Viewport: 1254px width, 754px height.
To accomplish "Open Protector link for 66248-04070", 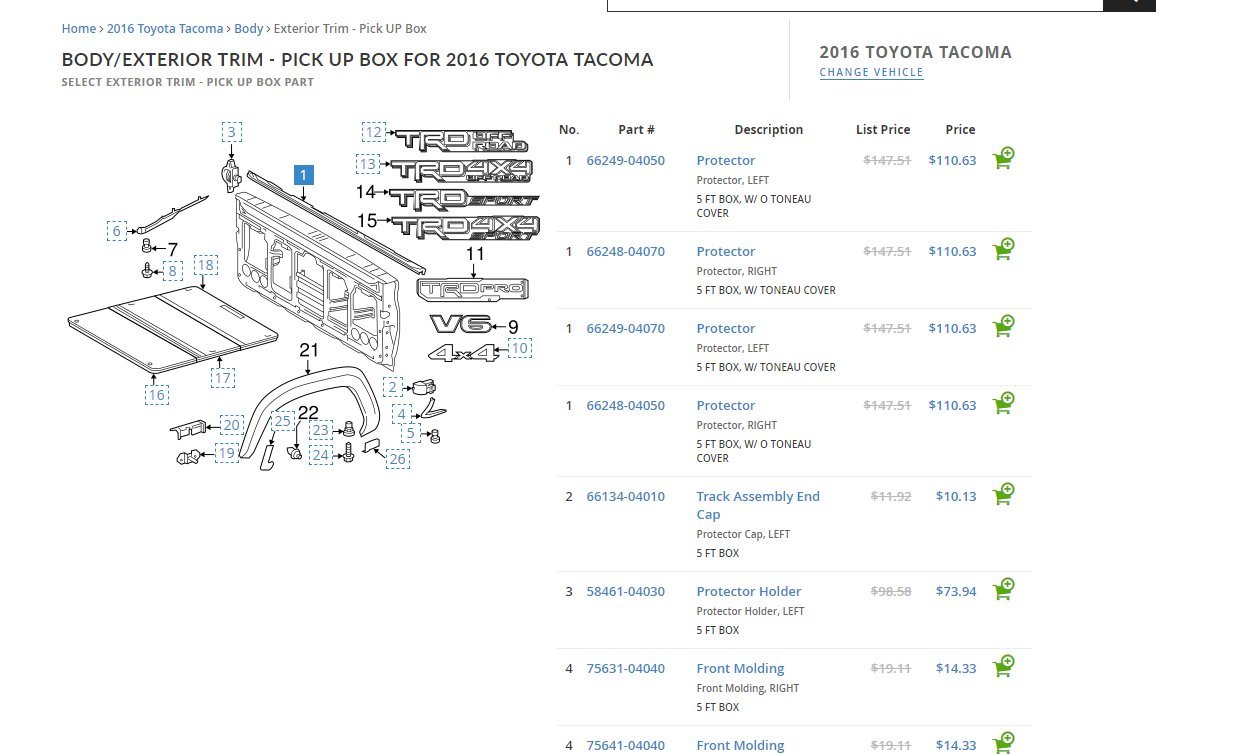I will pos(726,251).
